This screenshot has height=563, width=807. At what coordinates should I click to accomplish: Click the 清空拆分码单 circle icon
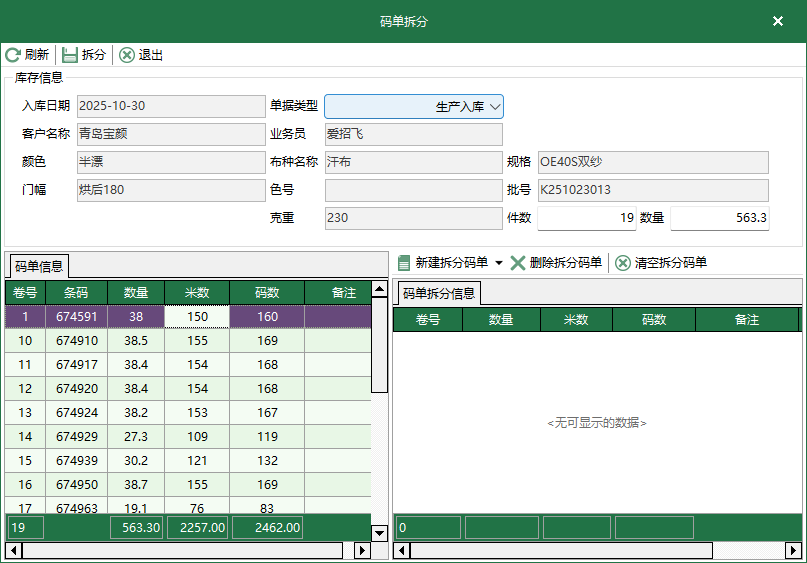[x=623, y=263]
